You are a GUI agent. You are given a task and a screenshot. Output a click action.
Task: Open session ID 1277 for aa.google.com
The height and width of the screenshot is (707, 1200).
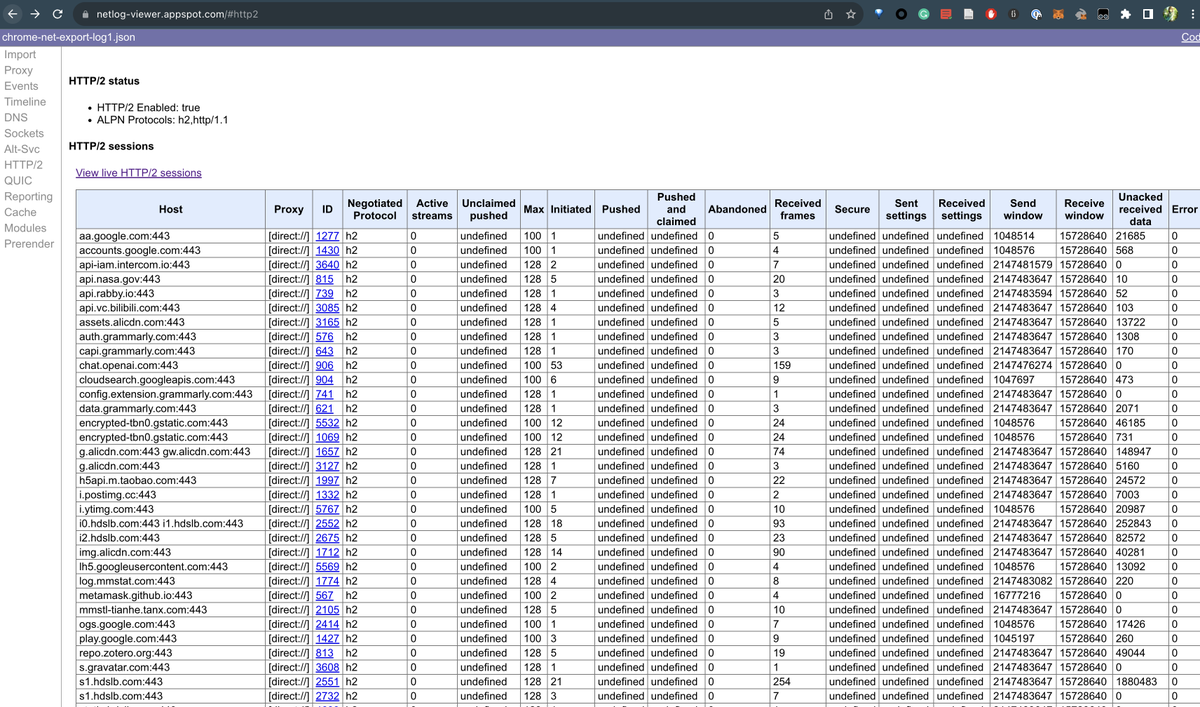click(x=327, y=236)
